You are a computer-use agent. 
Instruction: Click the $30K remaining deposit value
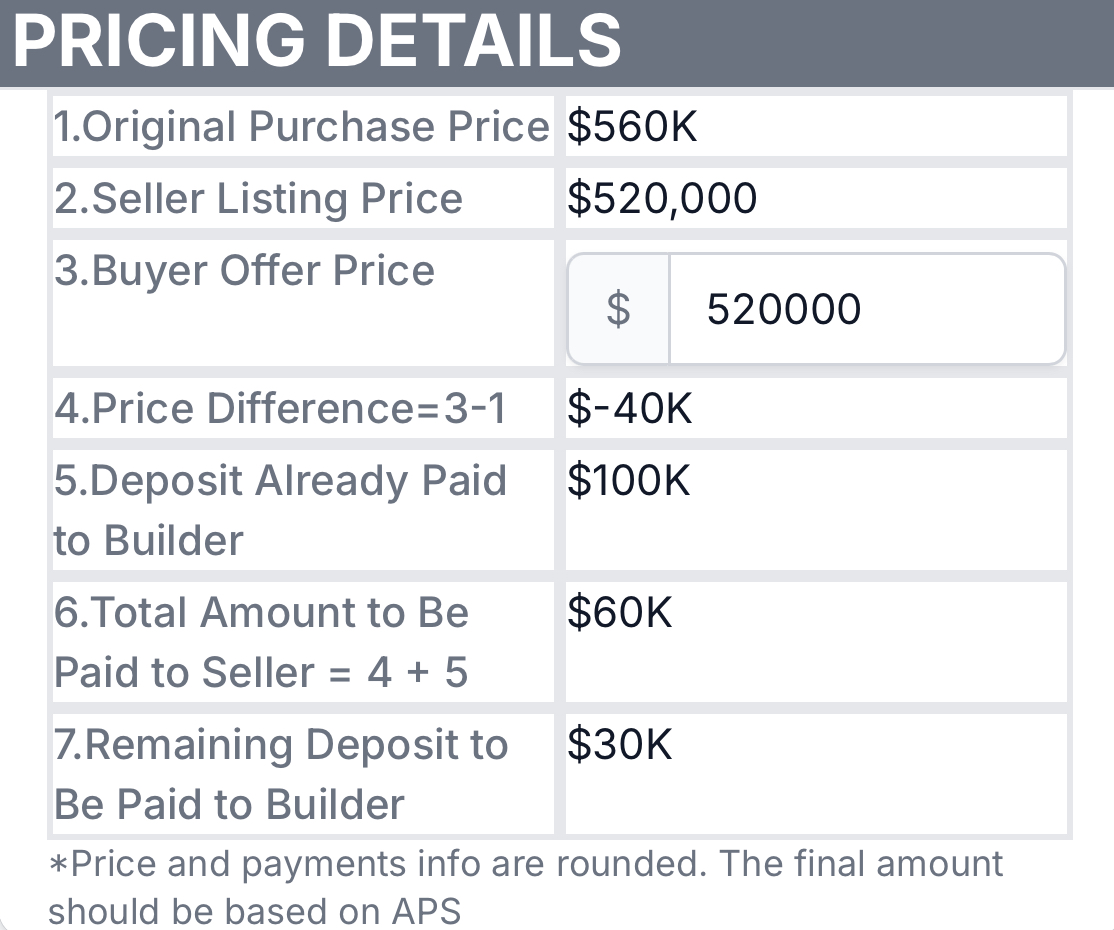[x=620, y=745]
